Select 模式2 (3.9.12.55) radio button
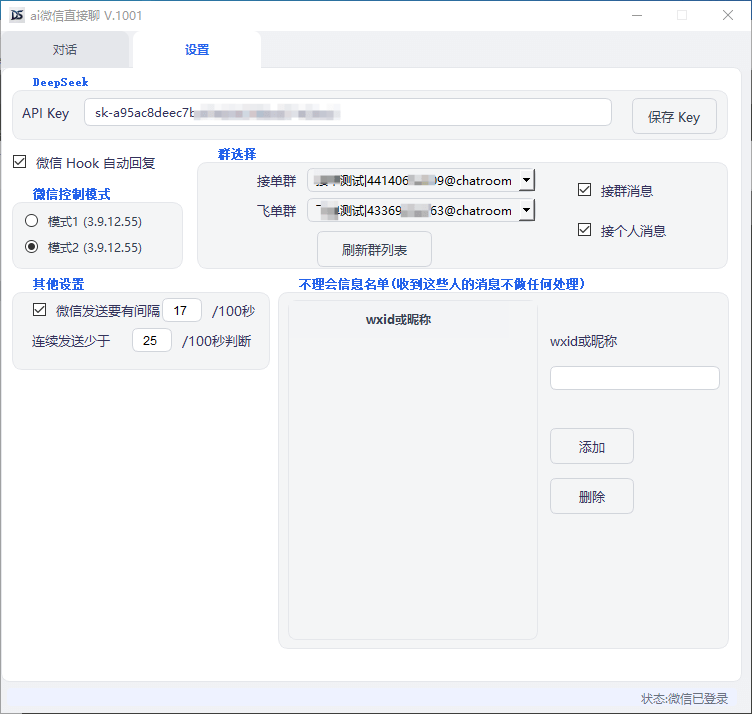The image size is (752, 714). pos(32,247)
